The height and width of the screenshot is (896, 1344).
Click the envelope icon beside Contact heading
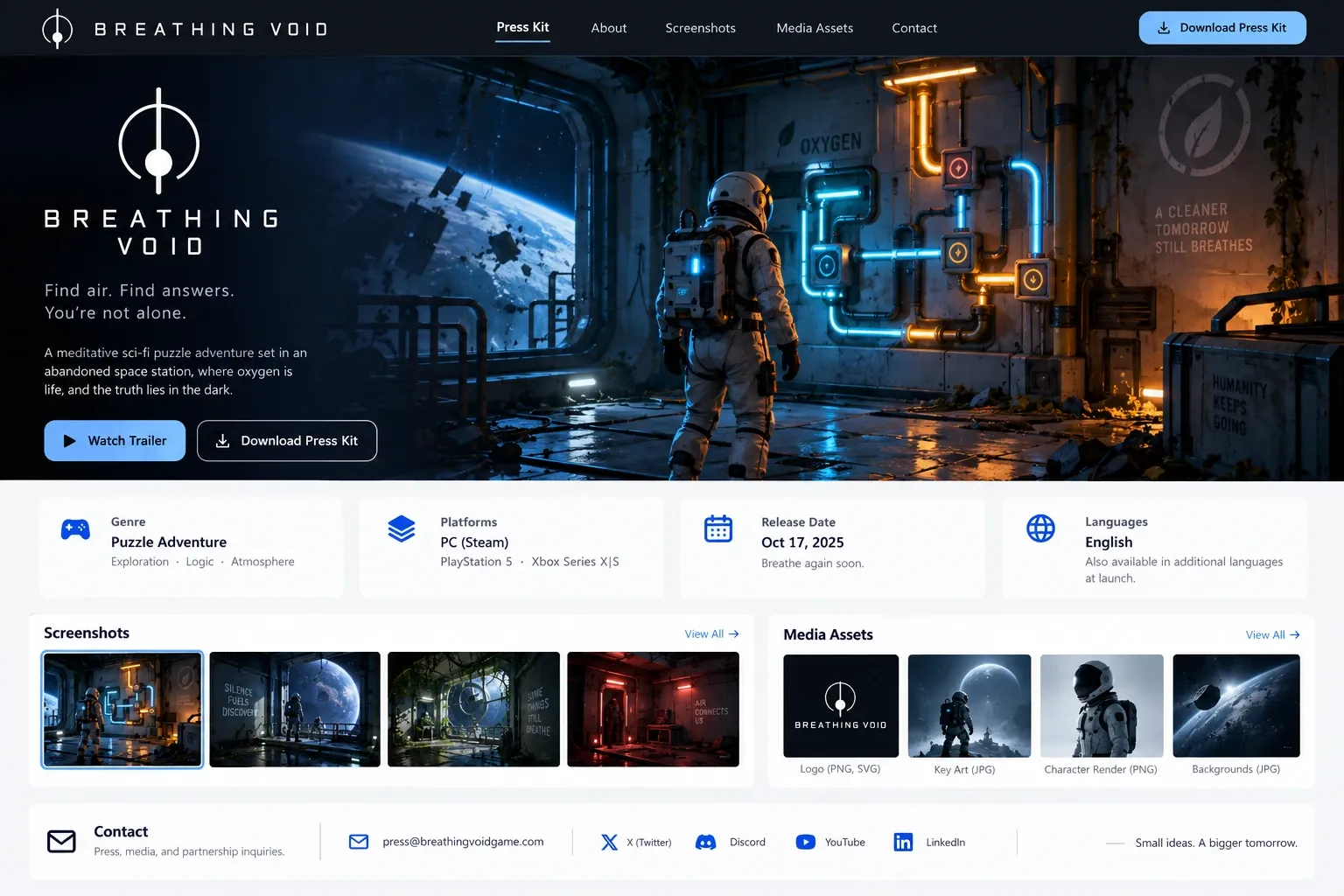tap(61, 841)
